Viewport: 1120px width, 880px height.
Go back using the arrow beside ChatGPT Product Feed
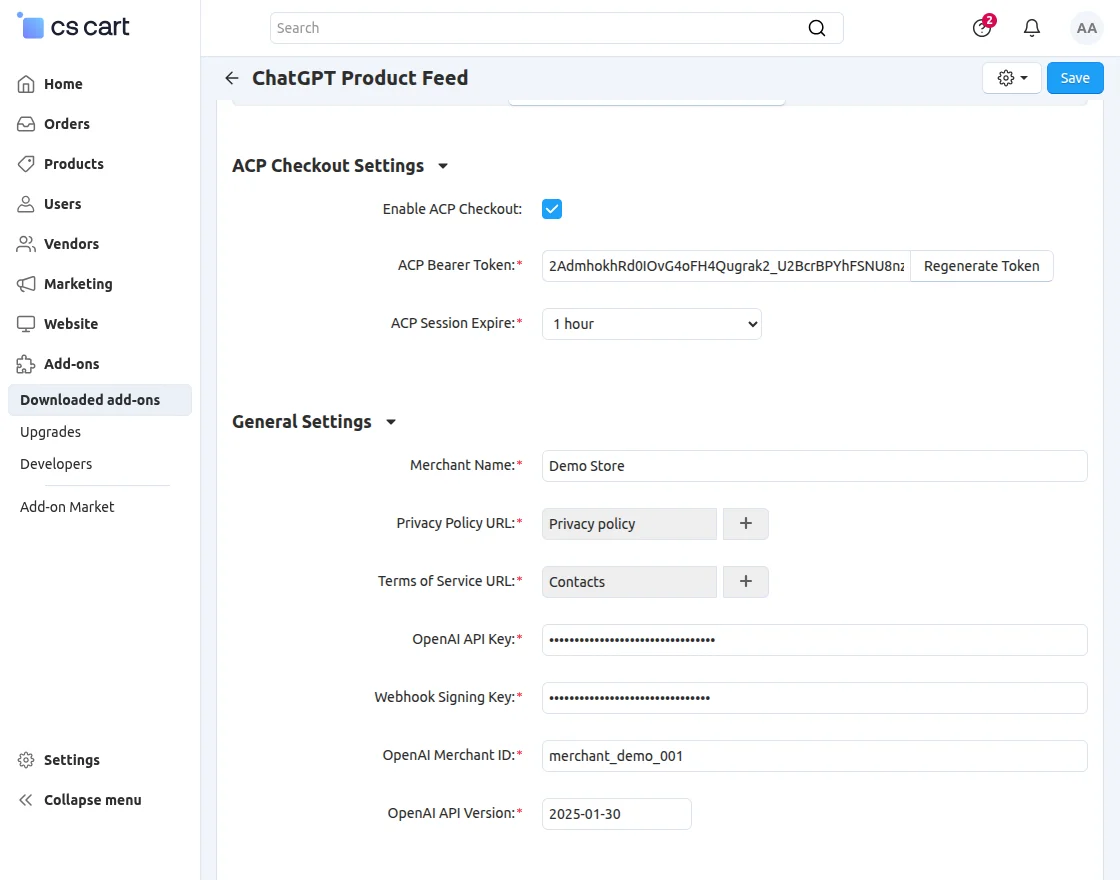[x=231, y=78]
